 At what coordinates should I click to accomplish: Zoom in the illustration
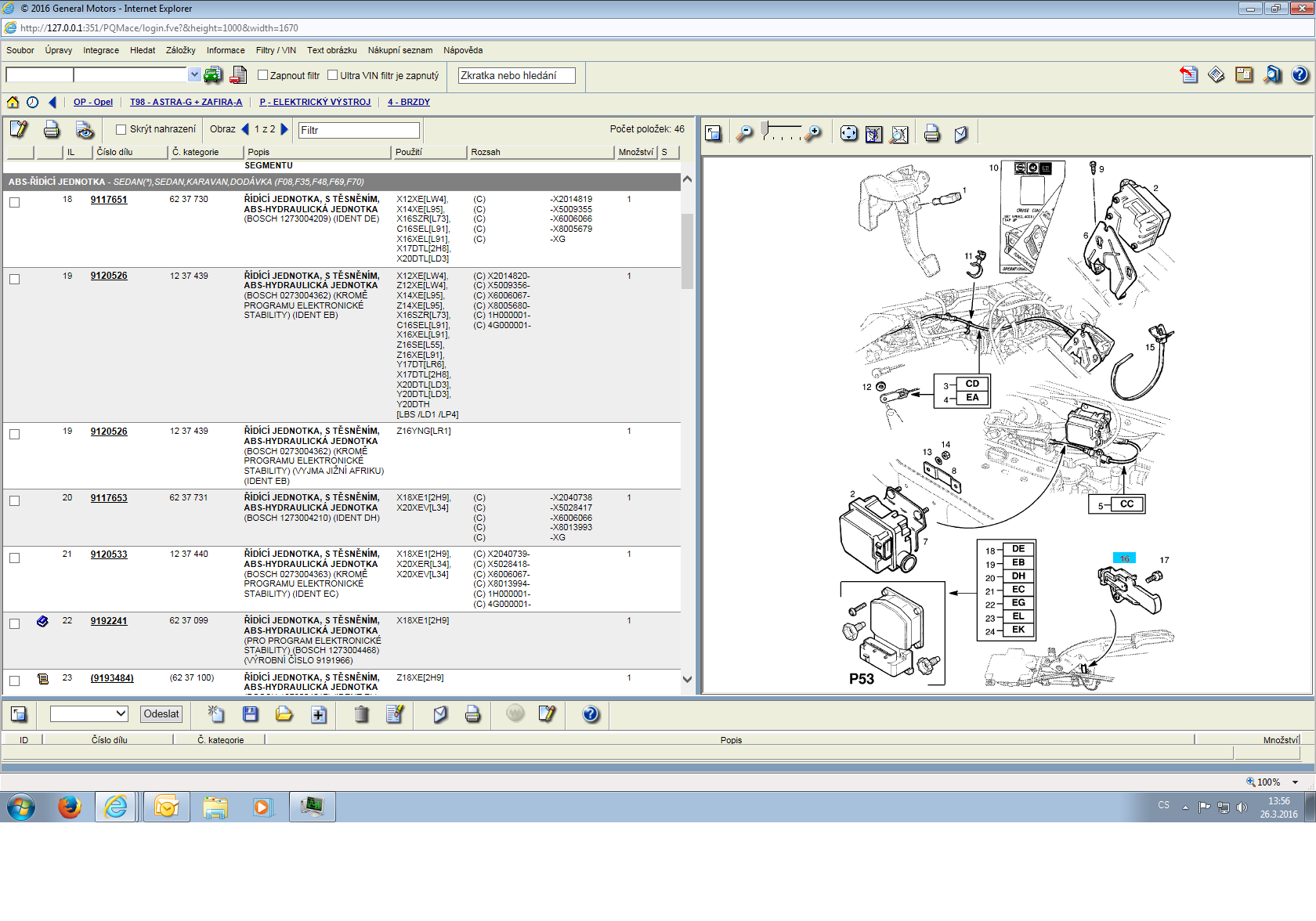point(814,134)
